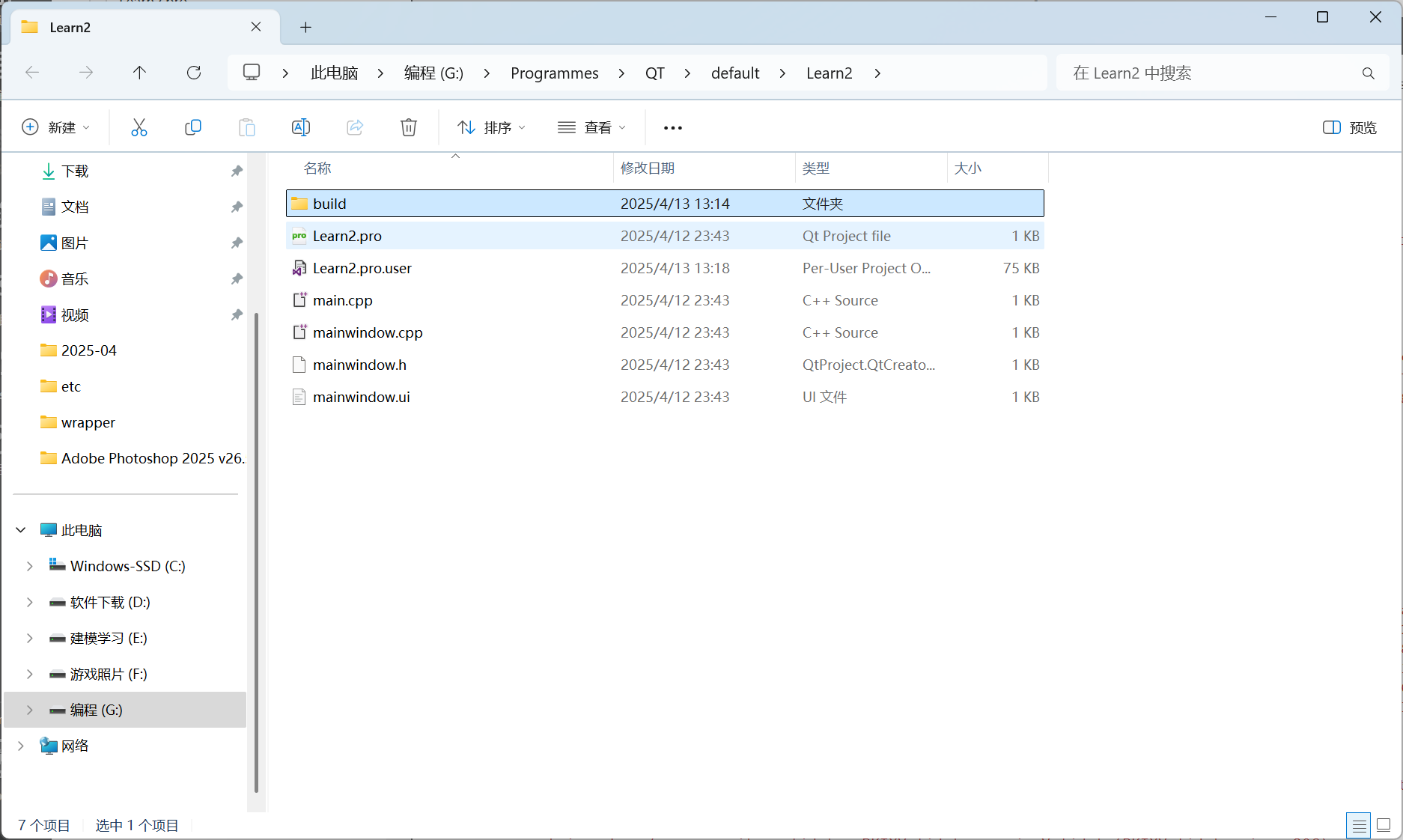Unpin 音乐 using its pin icon
Viewport: 1403px width, 840px height.
(237, 279)
